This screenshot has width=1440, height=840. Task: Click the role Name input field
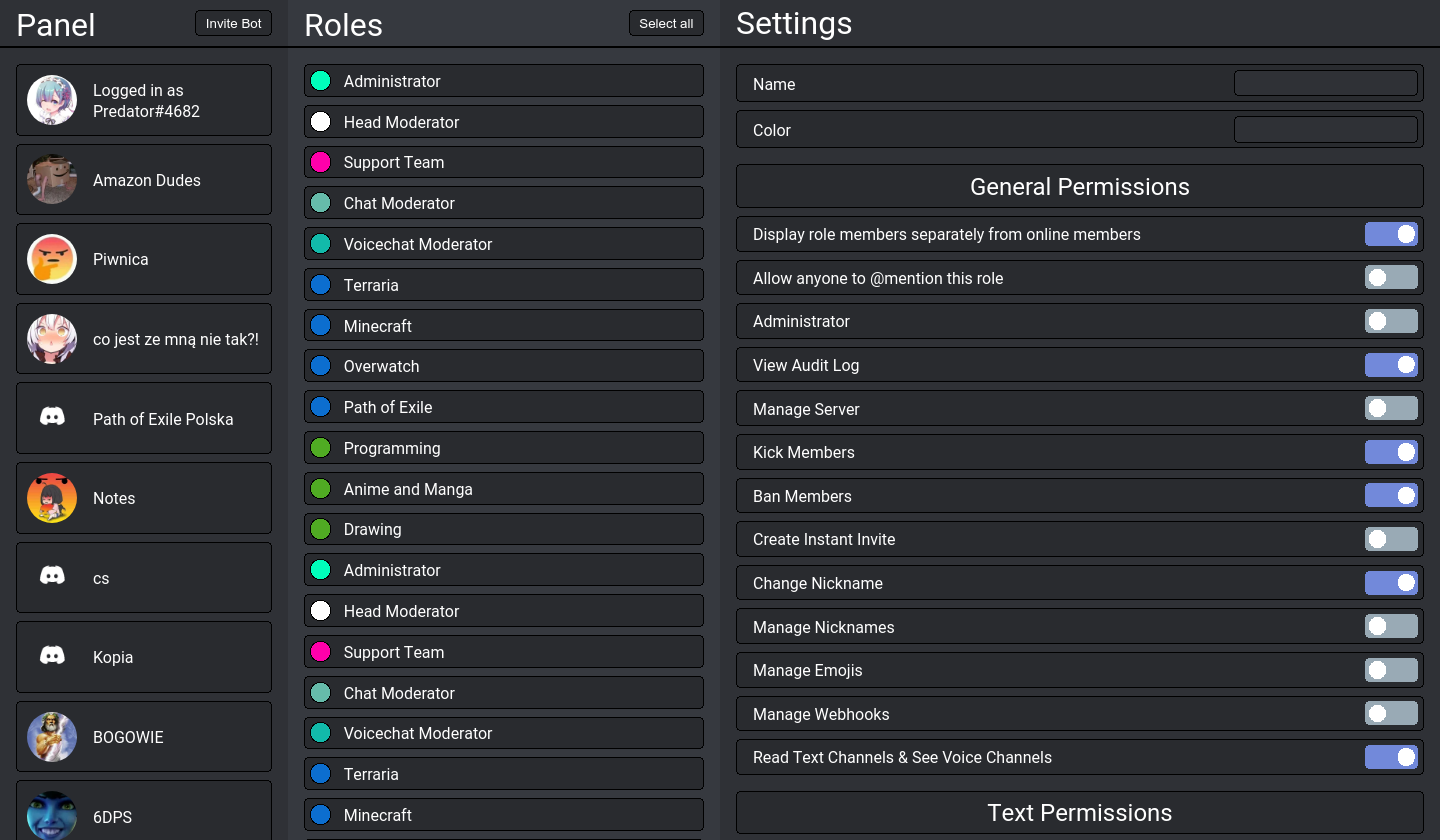click(1325, 84)
